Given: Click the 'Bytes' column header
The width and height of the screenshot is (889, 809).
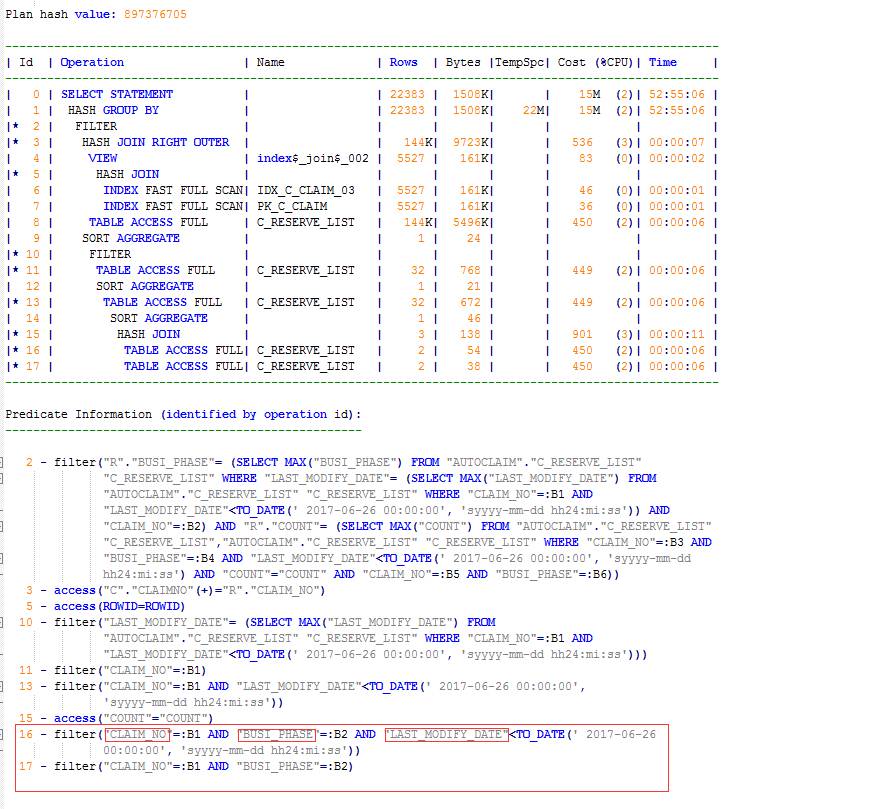Looking at the screenshot, I should click(x=463, y=62).
